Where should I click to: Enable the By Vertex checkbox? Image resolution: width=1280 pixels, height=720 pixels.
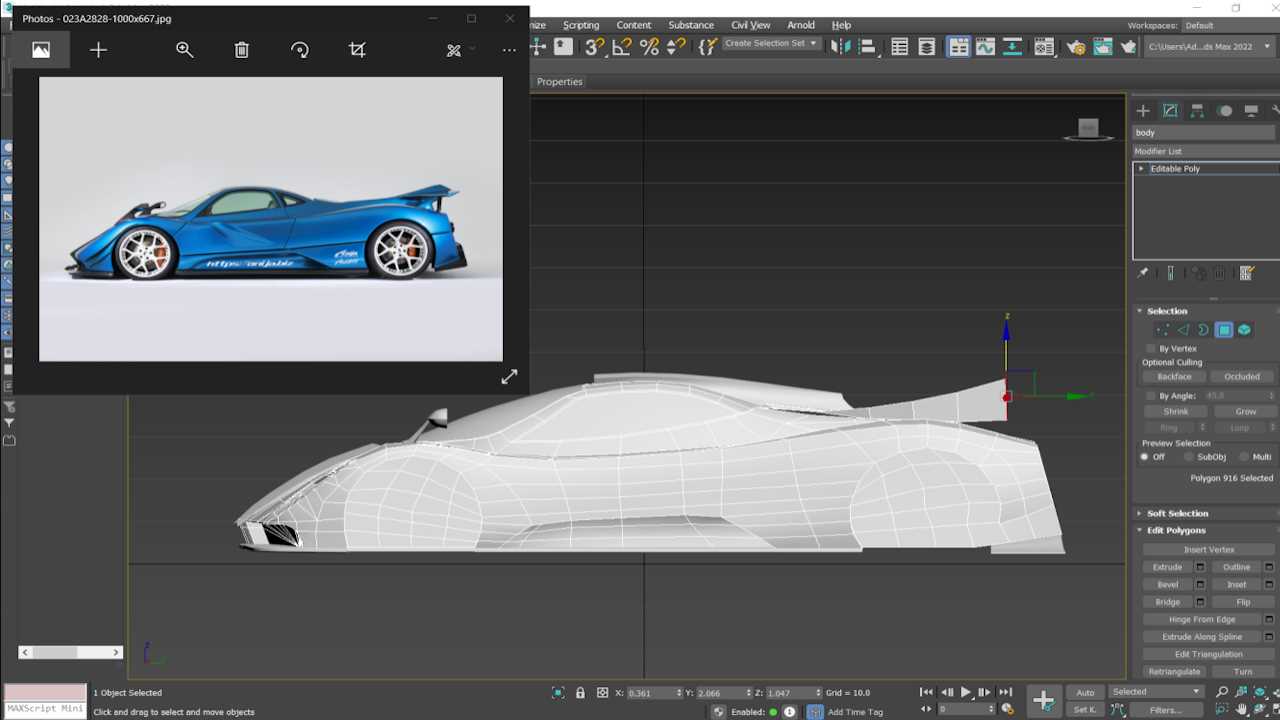(x=1151, y=349)
